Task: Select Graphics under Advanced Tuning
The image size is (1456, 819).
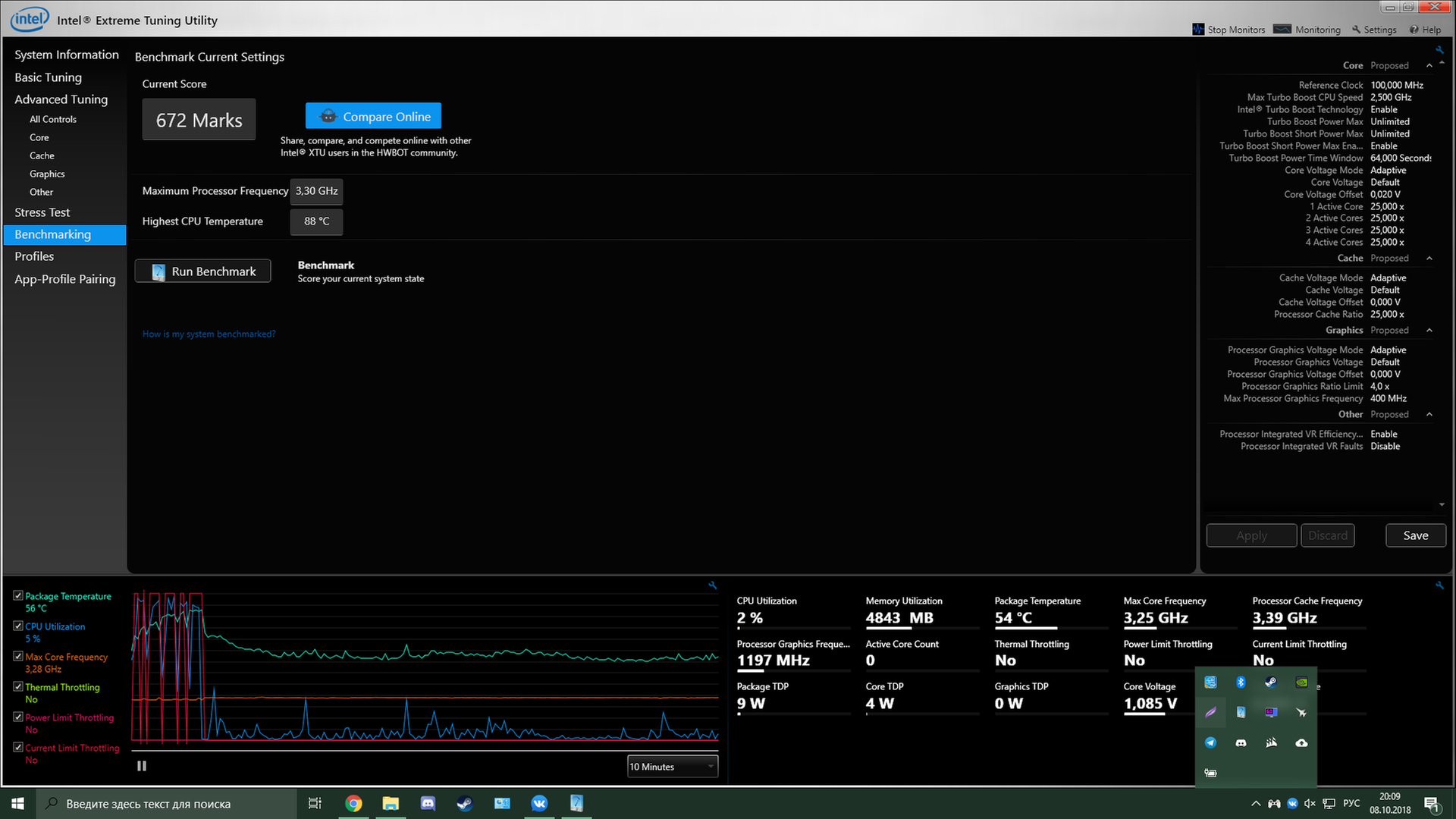Action: (47, 174)
